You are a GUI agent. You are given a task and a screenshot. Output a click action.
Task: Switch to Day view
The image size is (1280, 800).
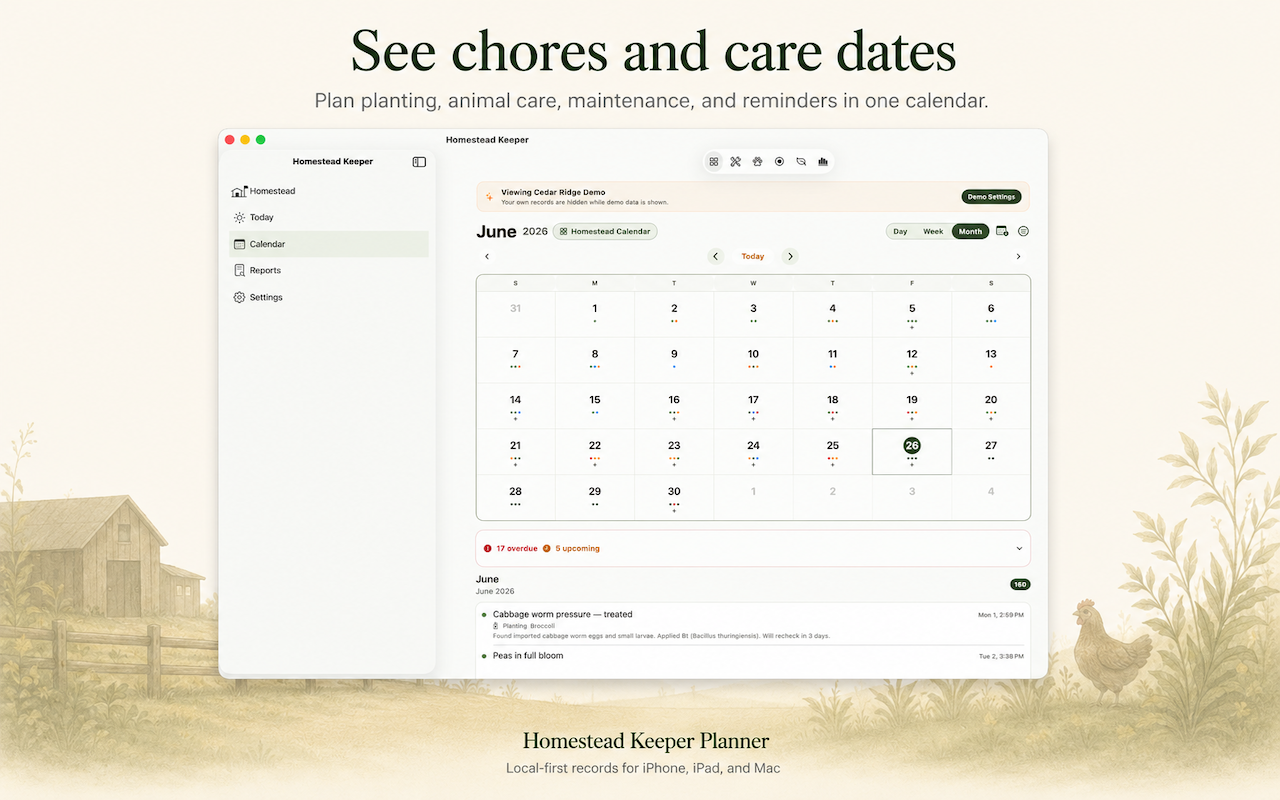tap(900, 231)
